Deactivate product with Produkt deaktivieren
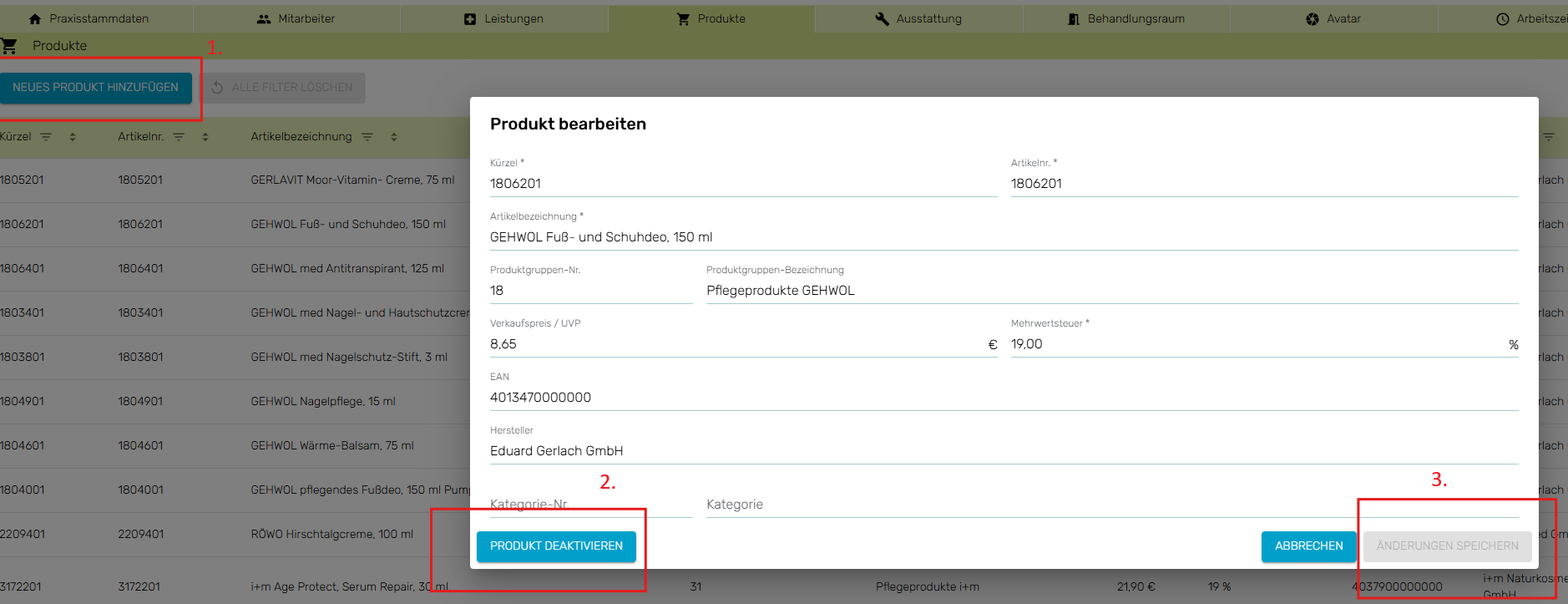Screen dimensions: 1568x604 point(556,546)
